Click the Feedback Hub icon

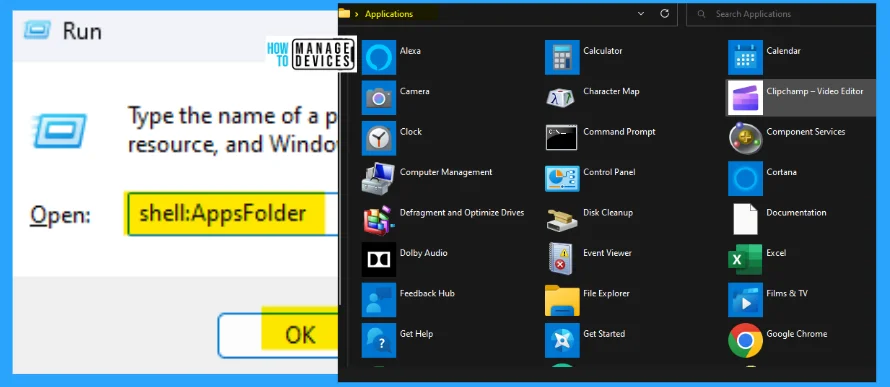379,300
